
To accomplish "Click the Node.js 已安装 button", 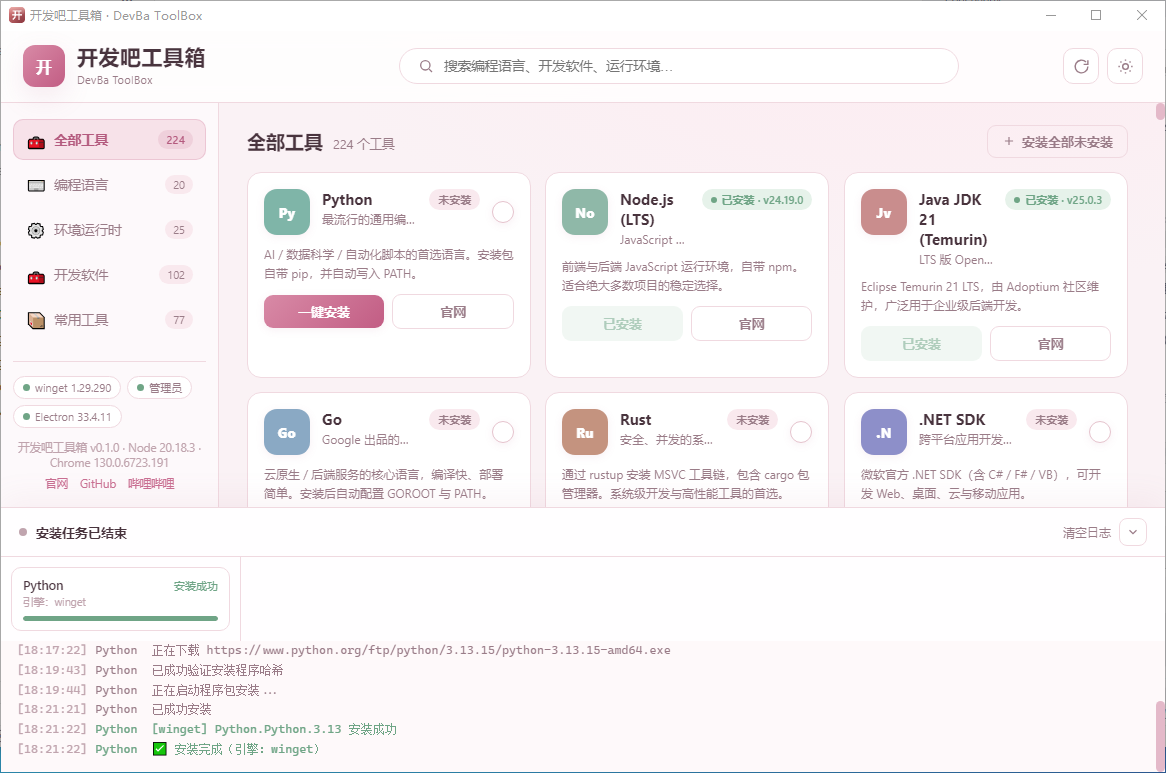I will click(x=622, y=324).
